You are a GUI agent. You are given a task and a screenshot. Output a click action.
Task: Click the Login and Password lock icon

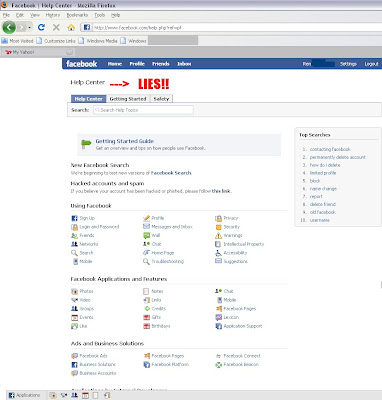click(x=74, y=227)
